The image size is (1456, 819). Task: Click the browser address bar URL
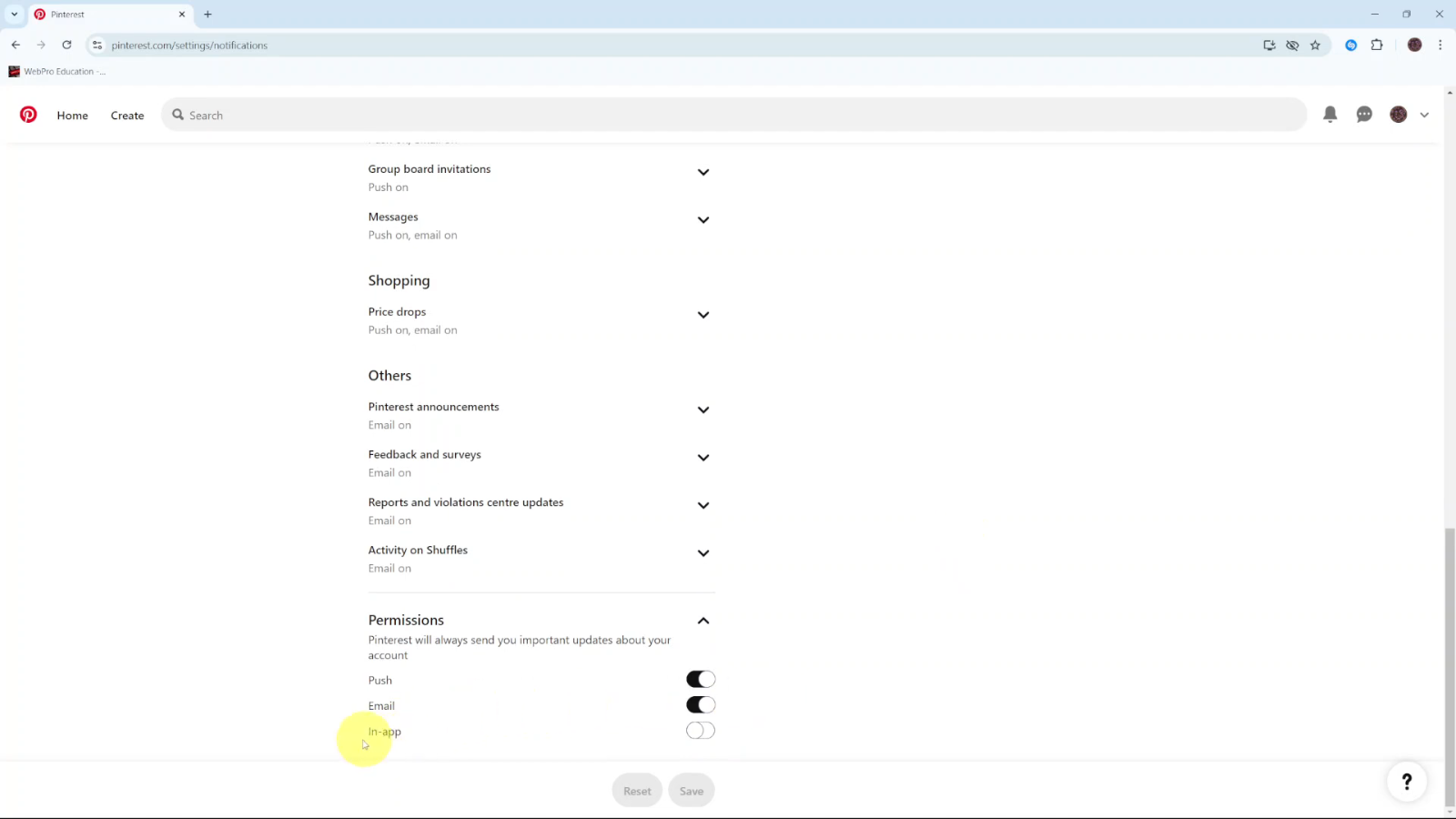[x=189, y=45]
